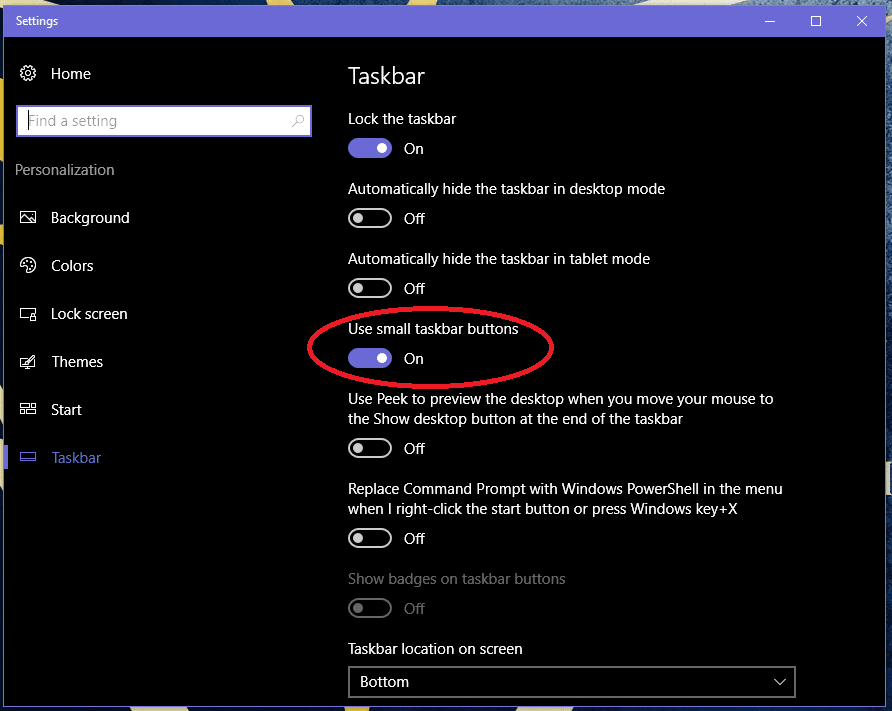The image size is (892, 711).
Task: Maximize the Settings window
Action: pyautogui.click(x=816, y=21)
